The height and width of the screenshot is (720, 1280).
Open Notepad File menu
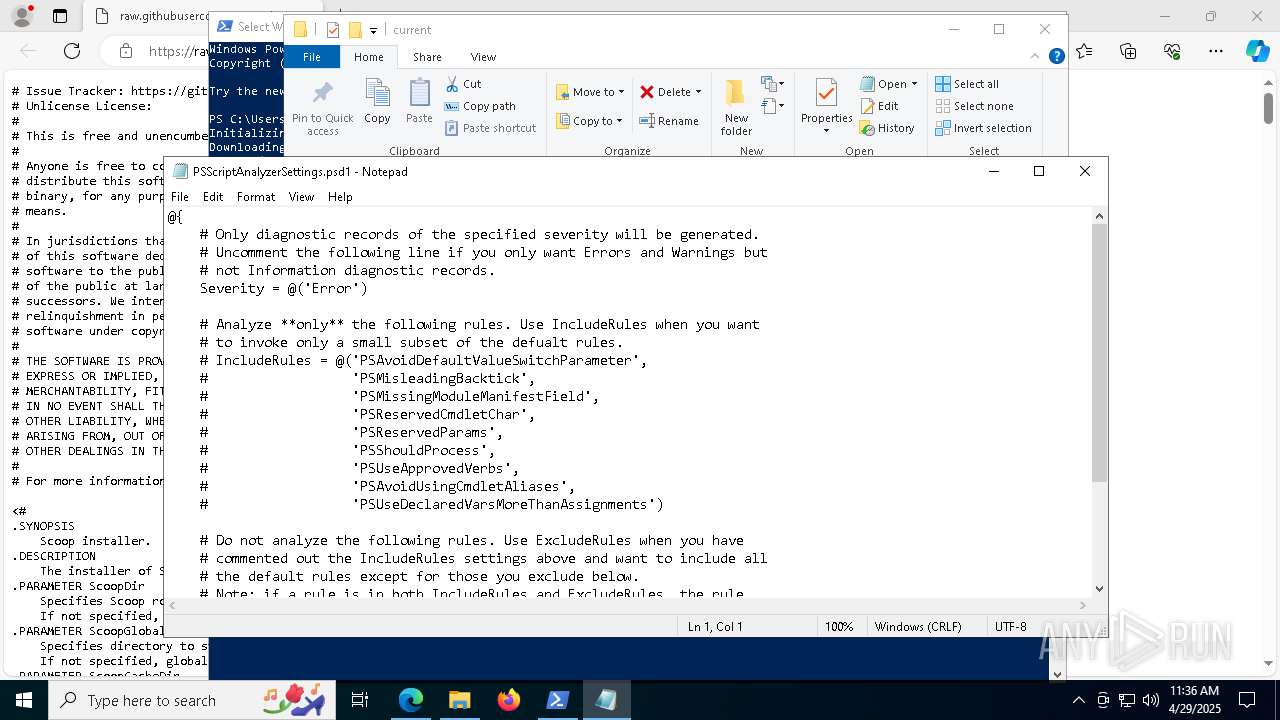click(179, 197)
